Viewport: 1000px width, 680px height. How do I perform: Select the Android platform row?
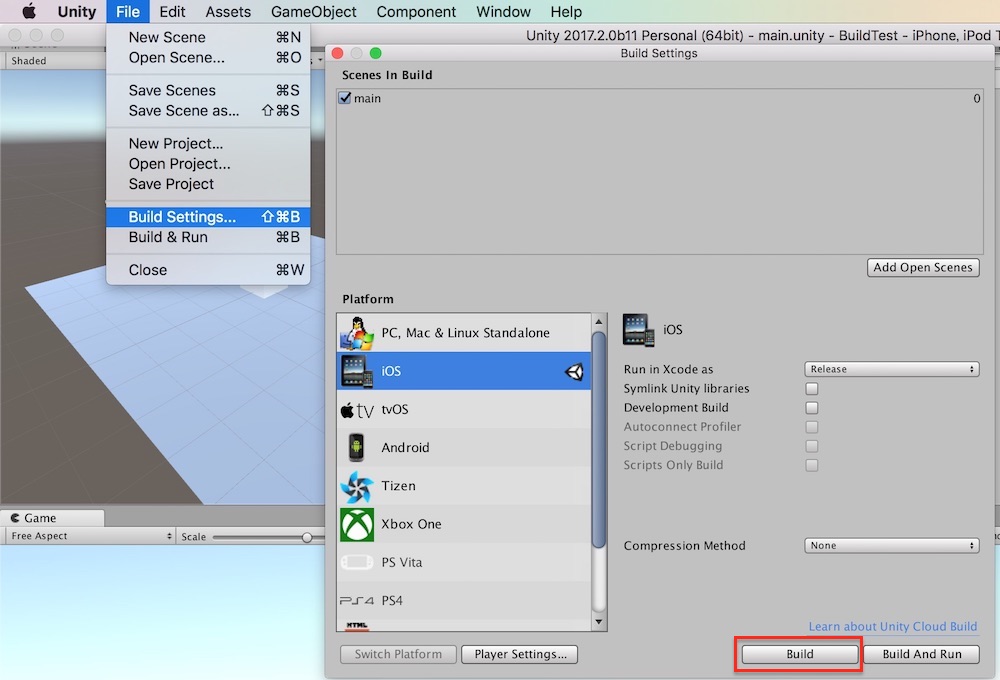click(x=464, y=448)
